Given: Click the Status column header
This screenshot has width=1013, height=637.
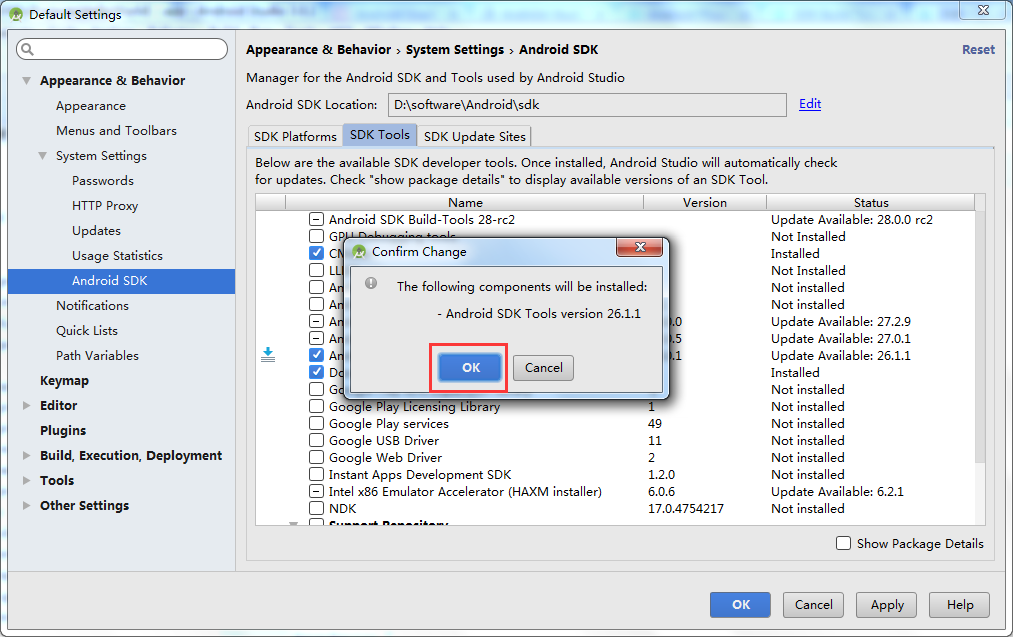Looking at the screenshot, I should (871, 202).
